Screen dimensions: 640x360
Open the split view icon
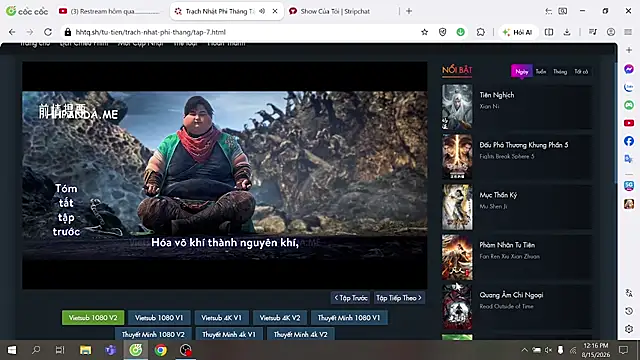tap(549, 32)
